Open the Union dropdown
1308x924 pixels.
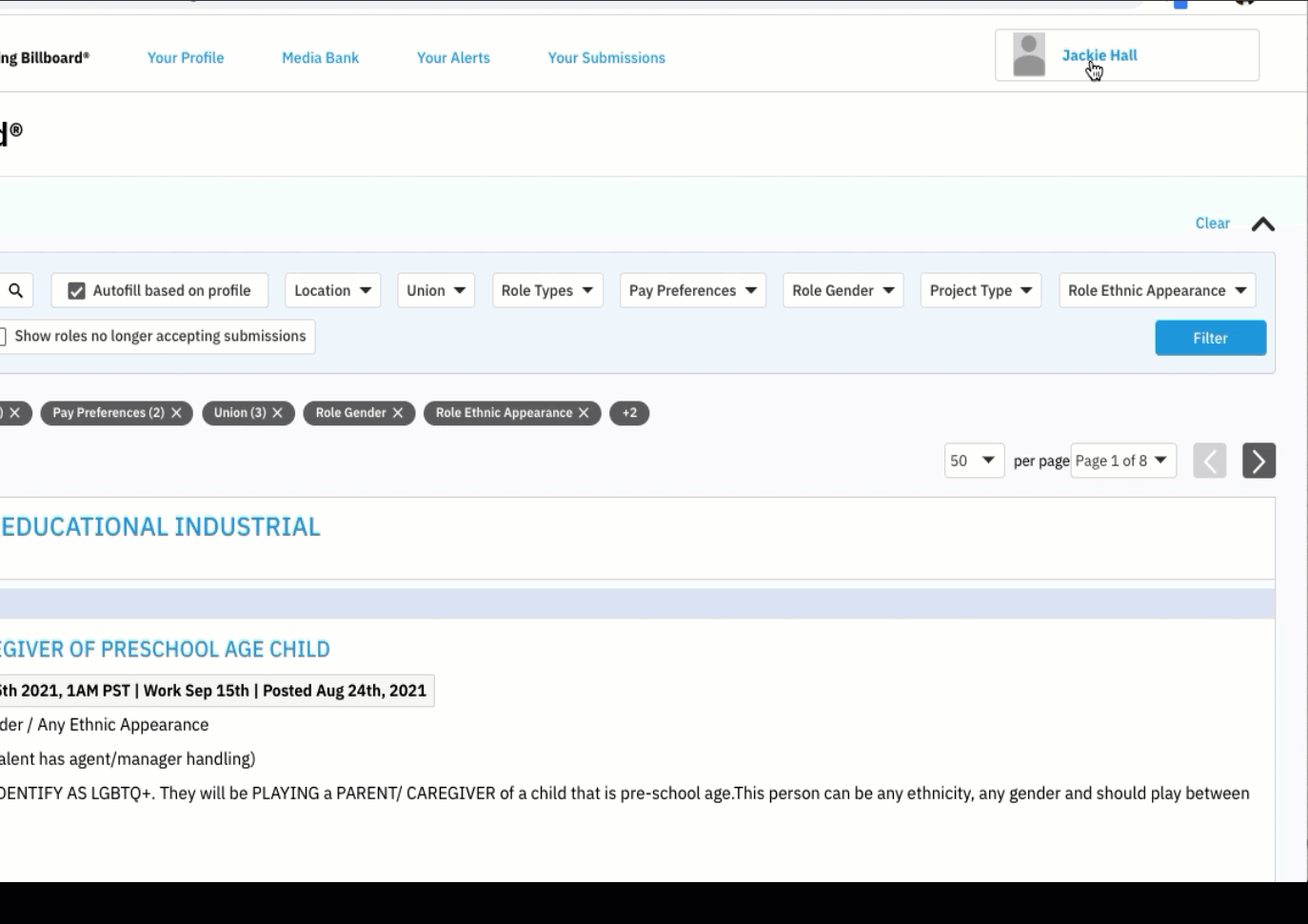tap(435, 291)
